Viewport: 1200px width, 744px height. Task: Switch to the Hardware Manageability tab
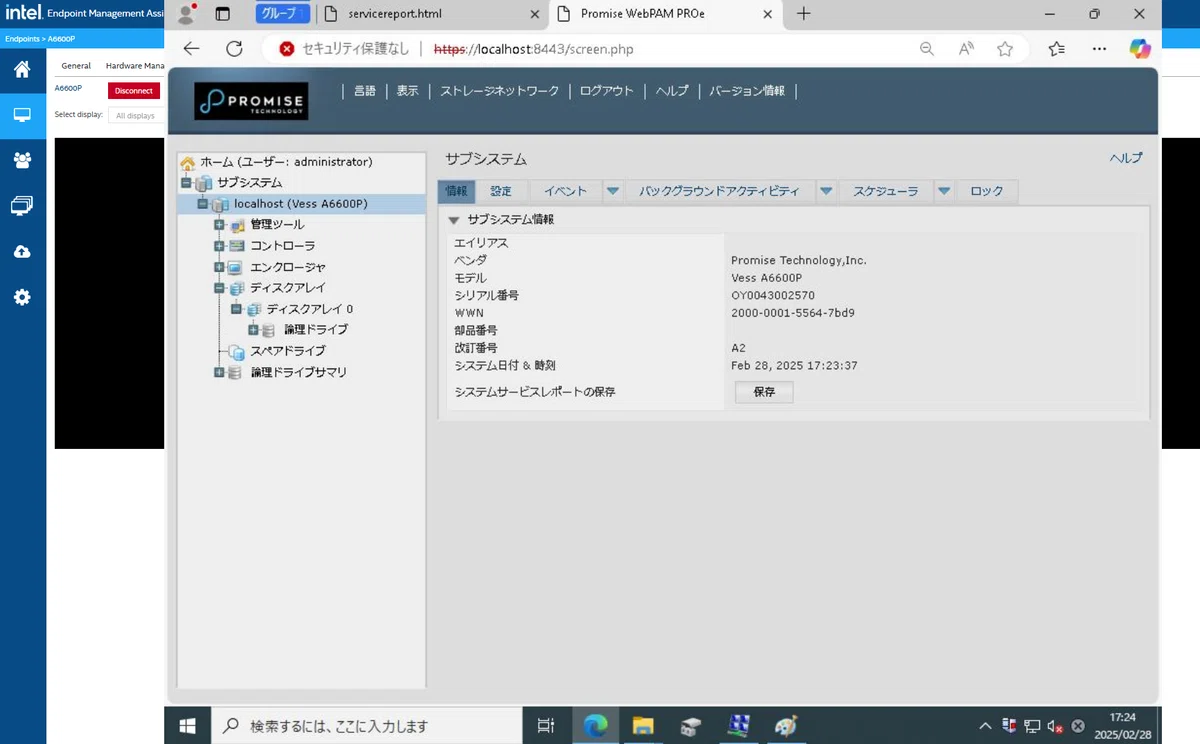tap(134, 66)
